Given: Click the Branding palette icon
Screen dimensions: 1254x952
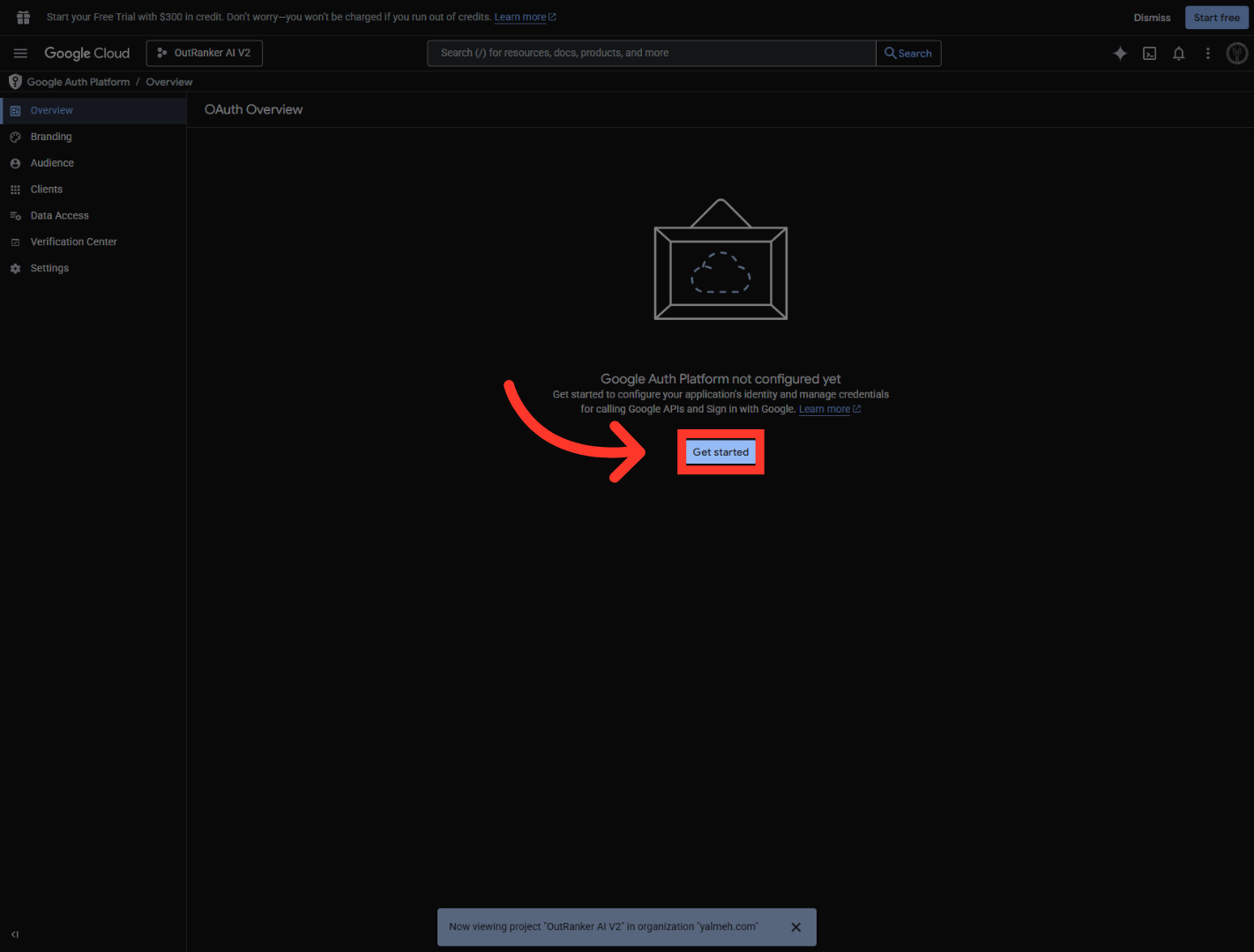Looking at the screenshot, I should tap(15, 138).
